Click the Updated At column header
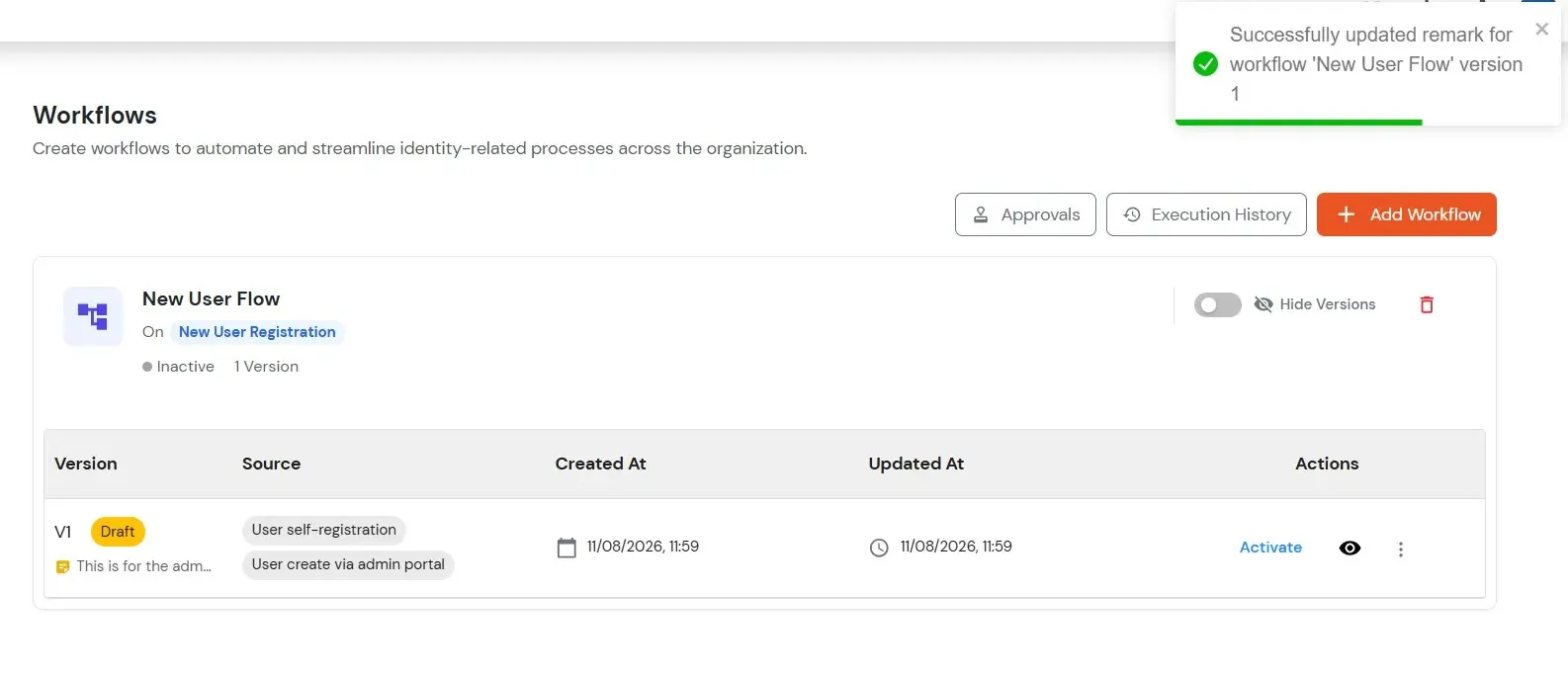This screenshot has height=677, width=1568. tap(915, 464)
